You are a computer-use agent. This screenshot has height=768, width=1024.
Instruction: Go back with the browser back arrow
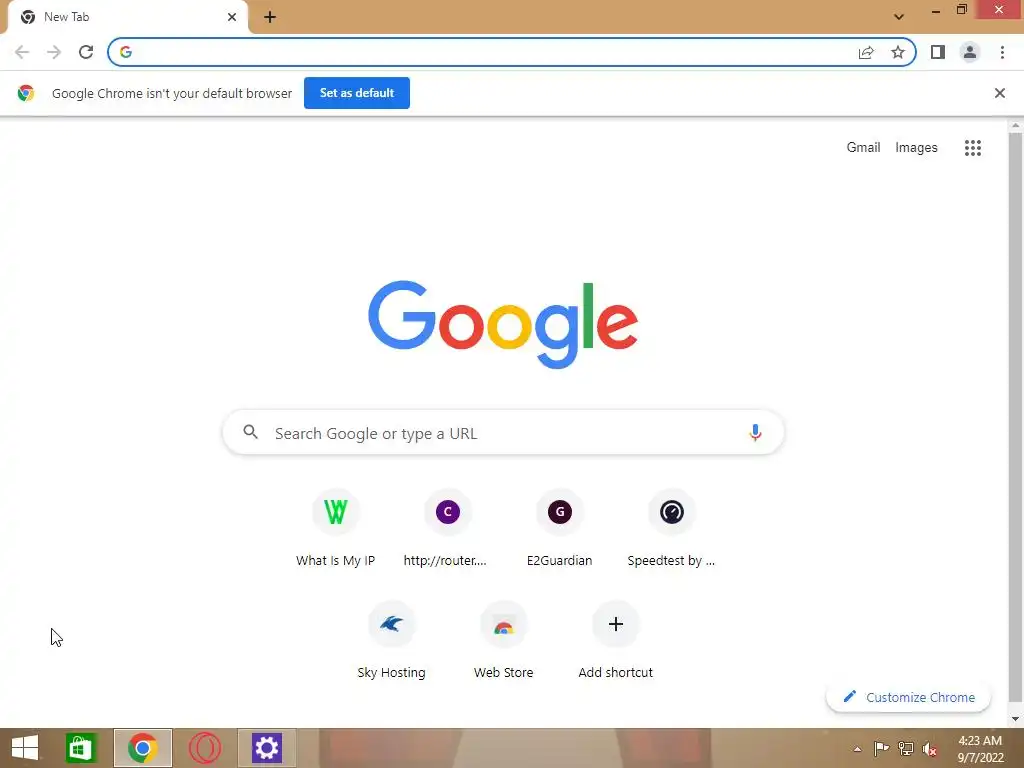tap(22, 52)
